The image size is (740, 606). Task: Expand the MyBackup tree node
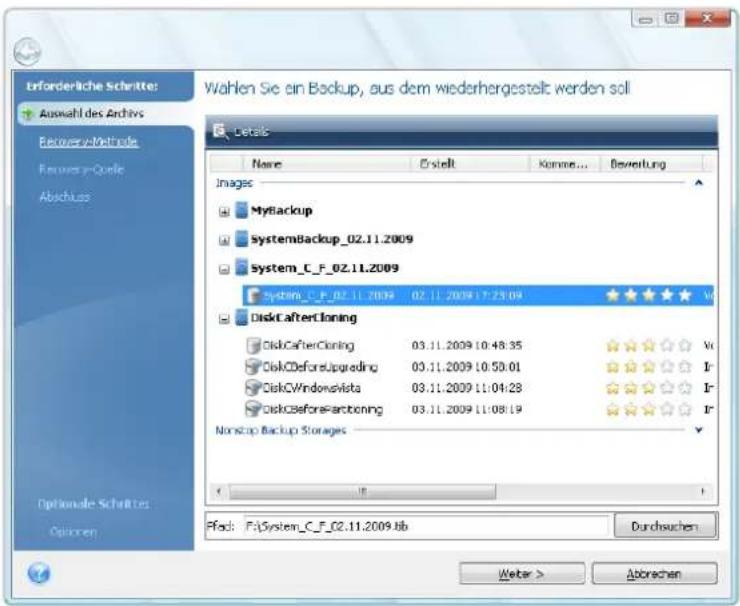coord(224,212)
